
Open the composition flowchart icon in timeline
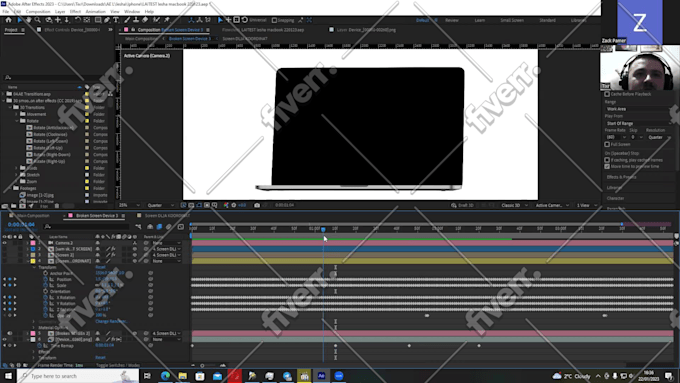(138, 226)
